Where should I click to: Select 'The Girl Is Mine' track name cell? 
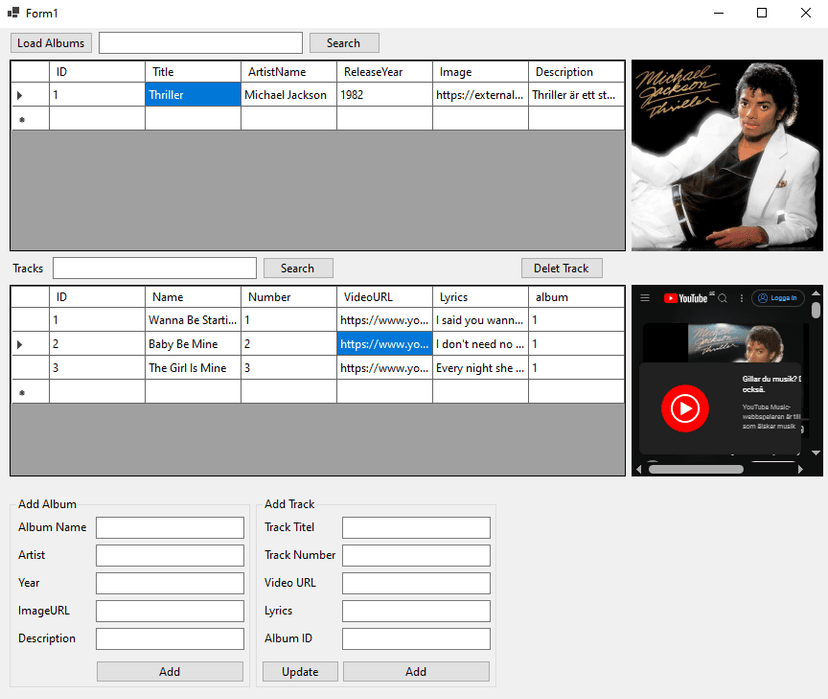[193, 368]
